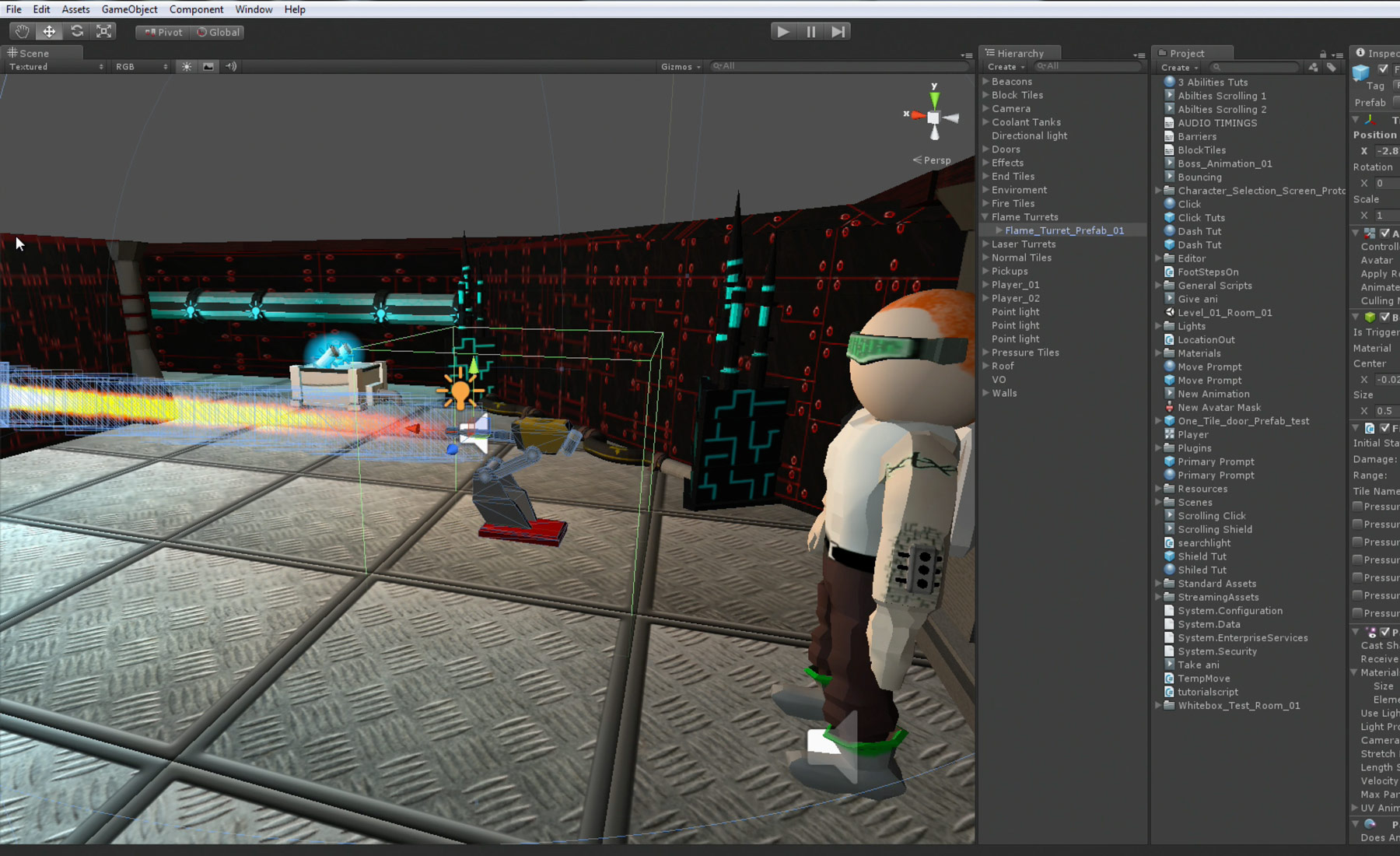Select the Rotate transform tool
1400x856 pixels.
coord(76,32)
